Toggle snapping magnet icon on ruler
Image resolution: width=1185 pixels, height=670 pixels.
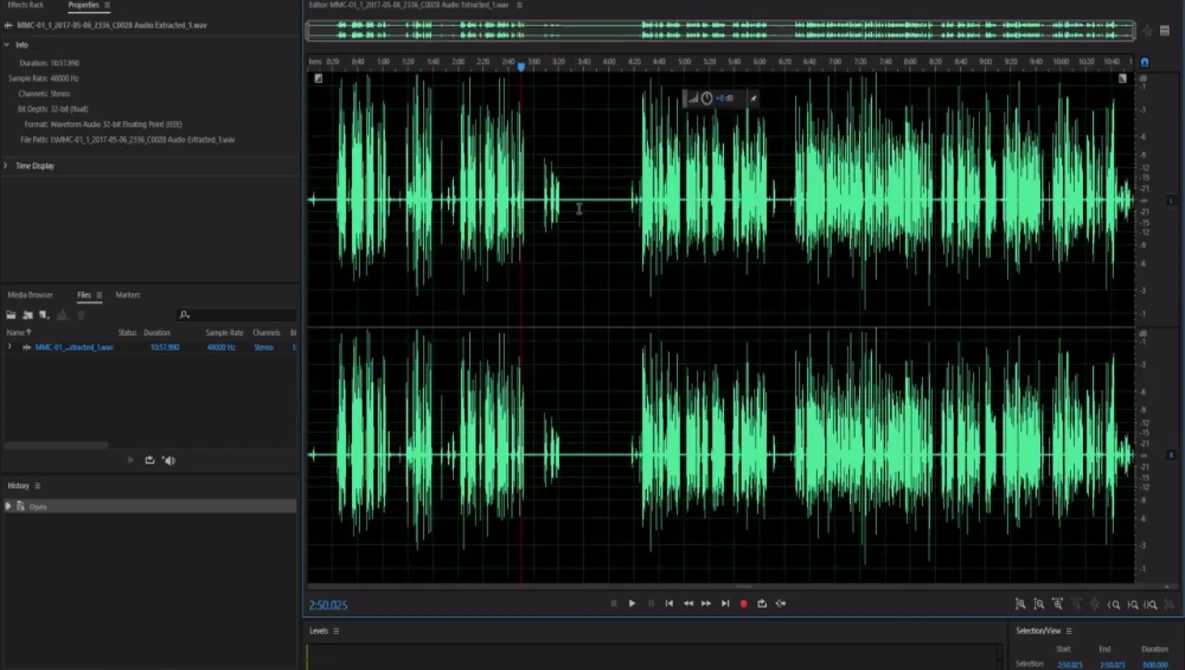[1144, 62]
